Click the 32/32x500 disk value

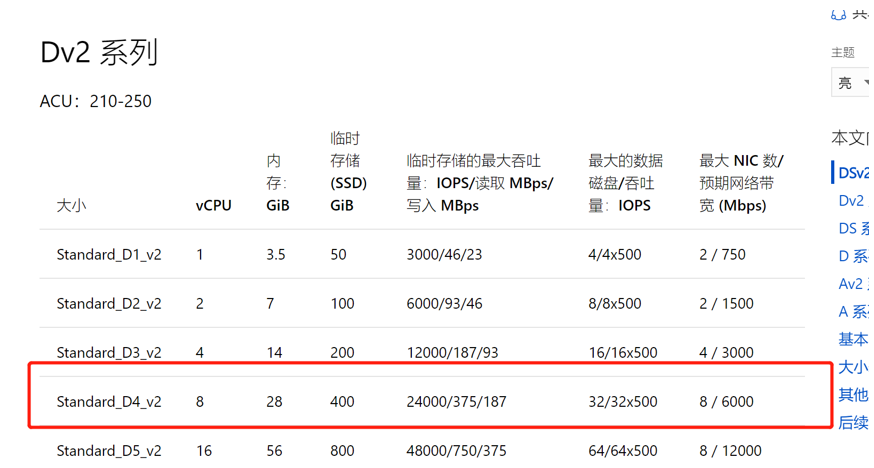click(623, 402)
